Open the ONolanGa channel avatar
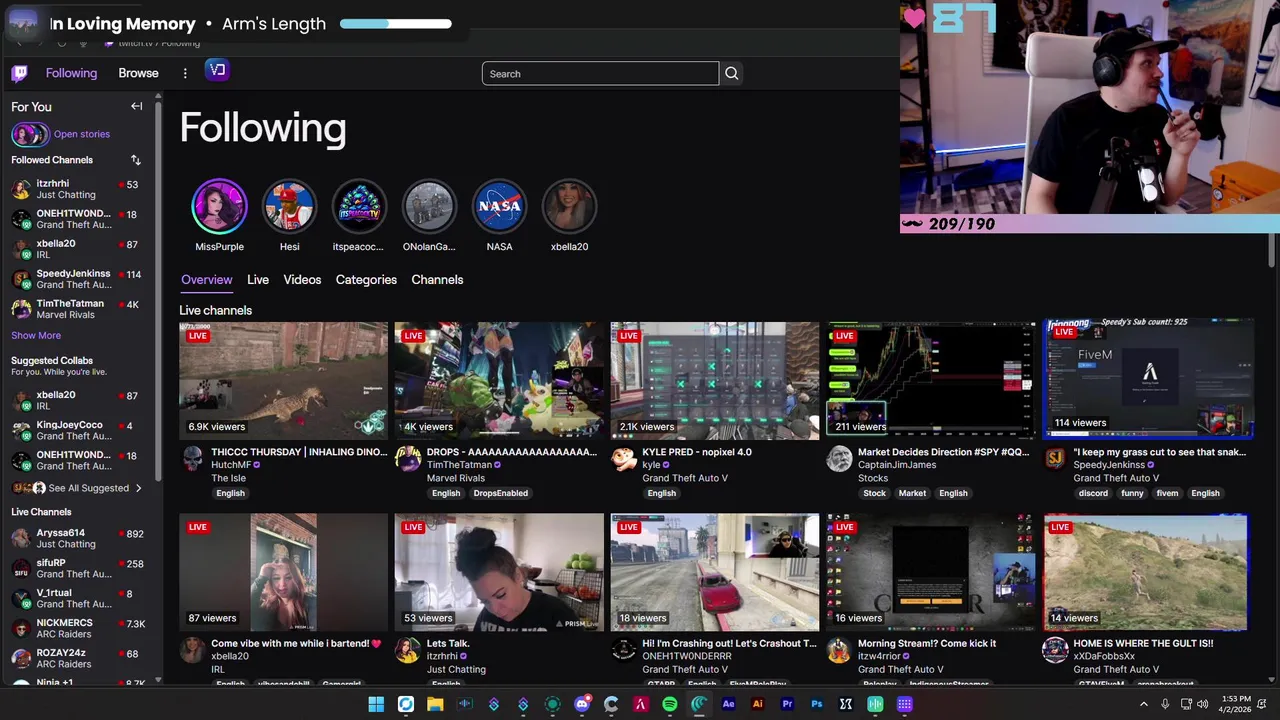The width and height of the screenshot is (1280, 720). click(429, 206)
